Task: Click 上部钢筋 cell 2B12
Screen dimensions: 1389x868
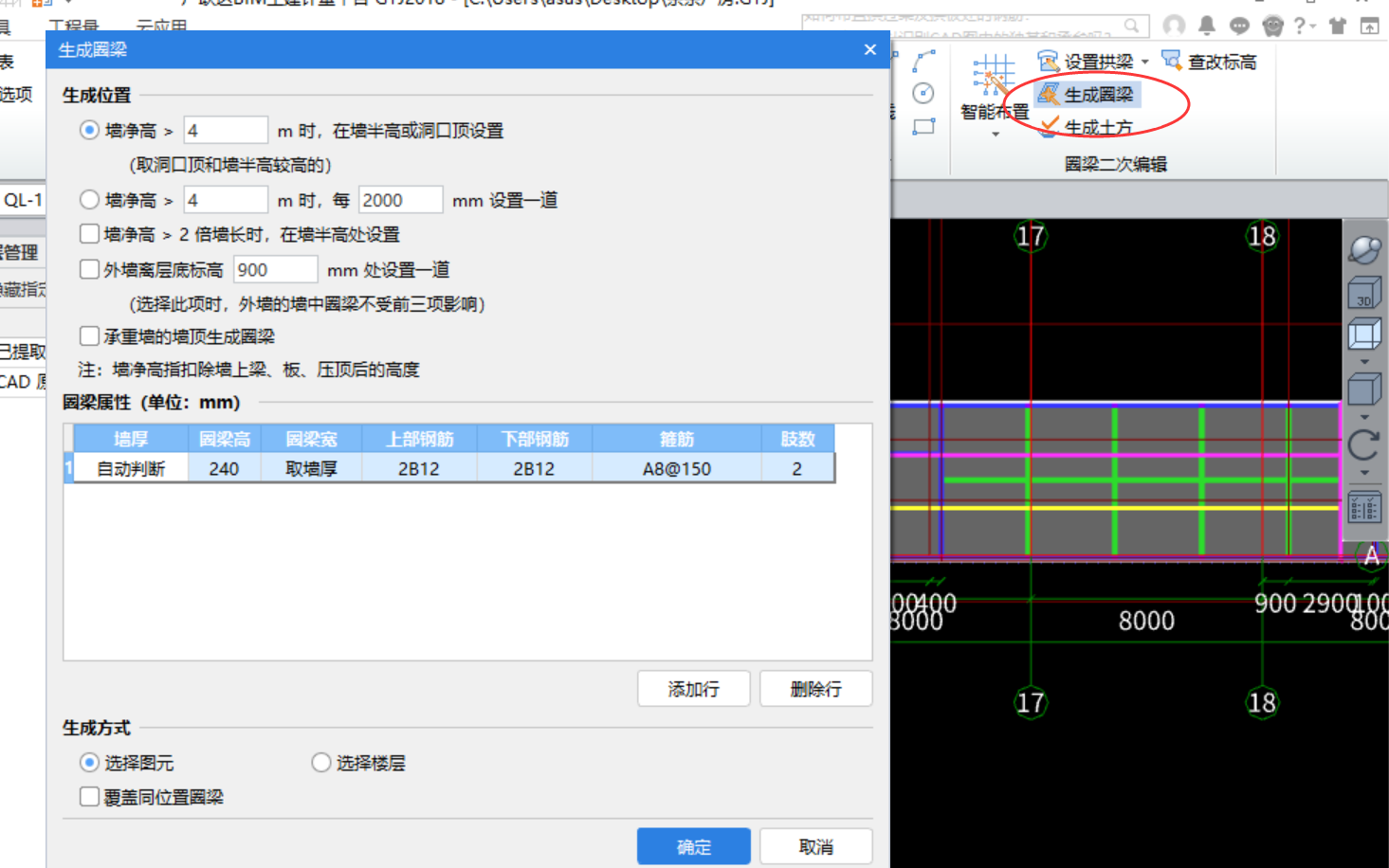Action: pyautogui.click(x=419, y=469)
